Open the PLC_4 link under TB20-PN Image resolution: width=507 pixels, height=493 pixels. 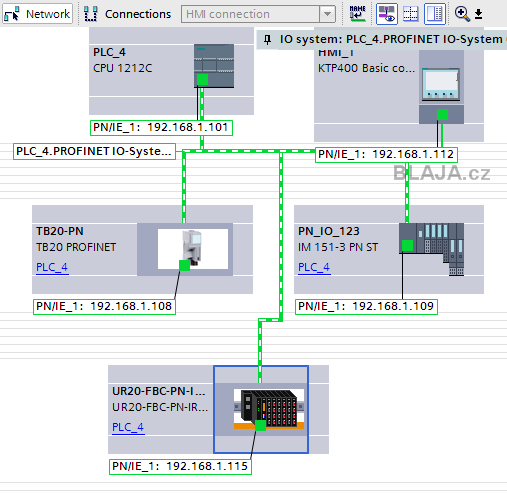click(x=52, y=267)
